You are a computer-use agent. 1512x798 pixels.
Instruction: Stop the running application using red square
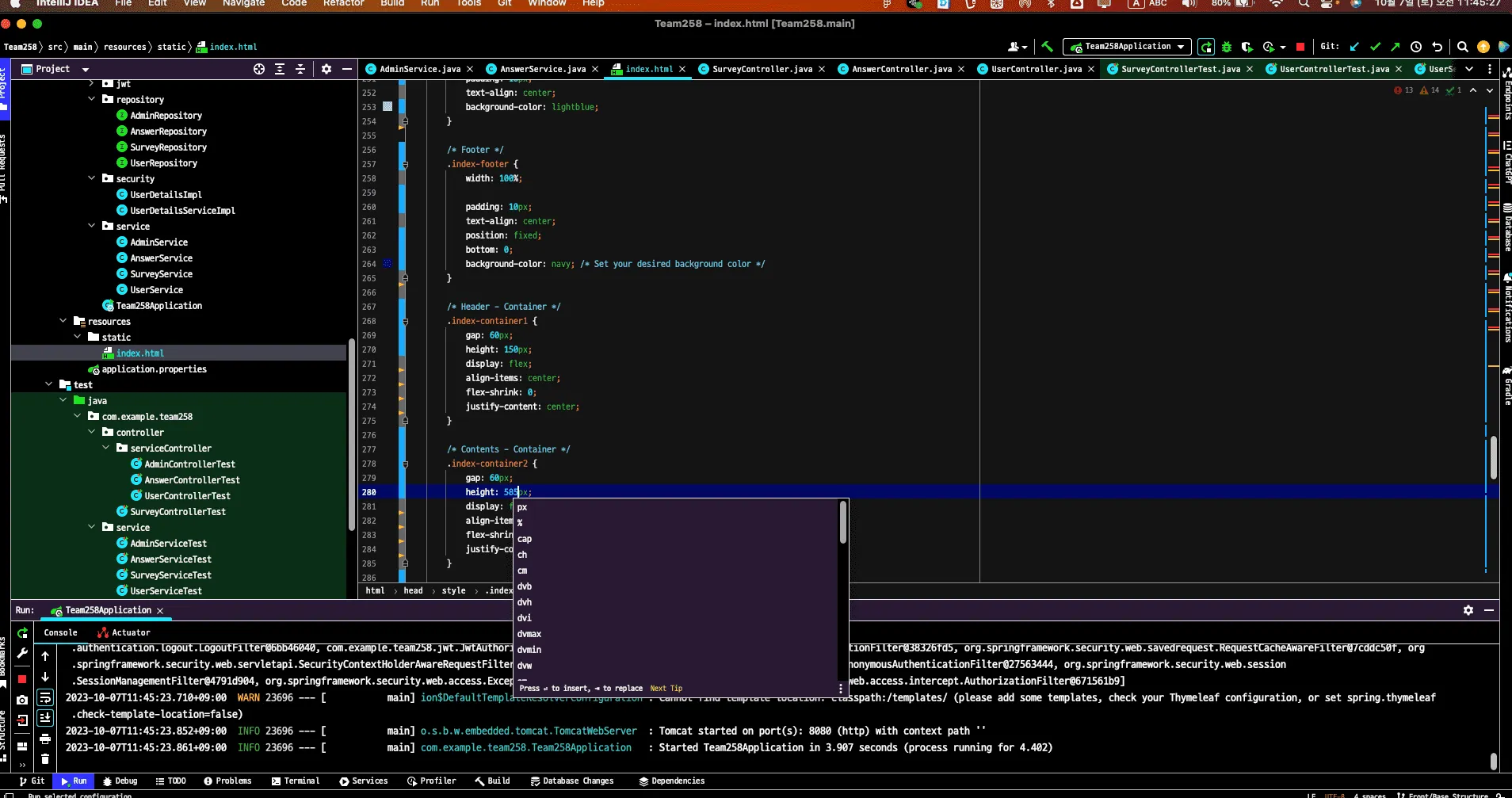1300,47
